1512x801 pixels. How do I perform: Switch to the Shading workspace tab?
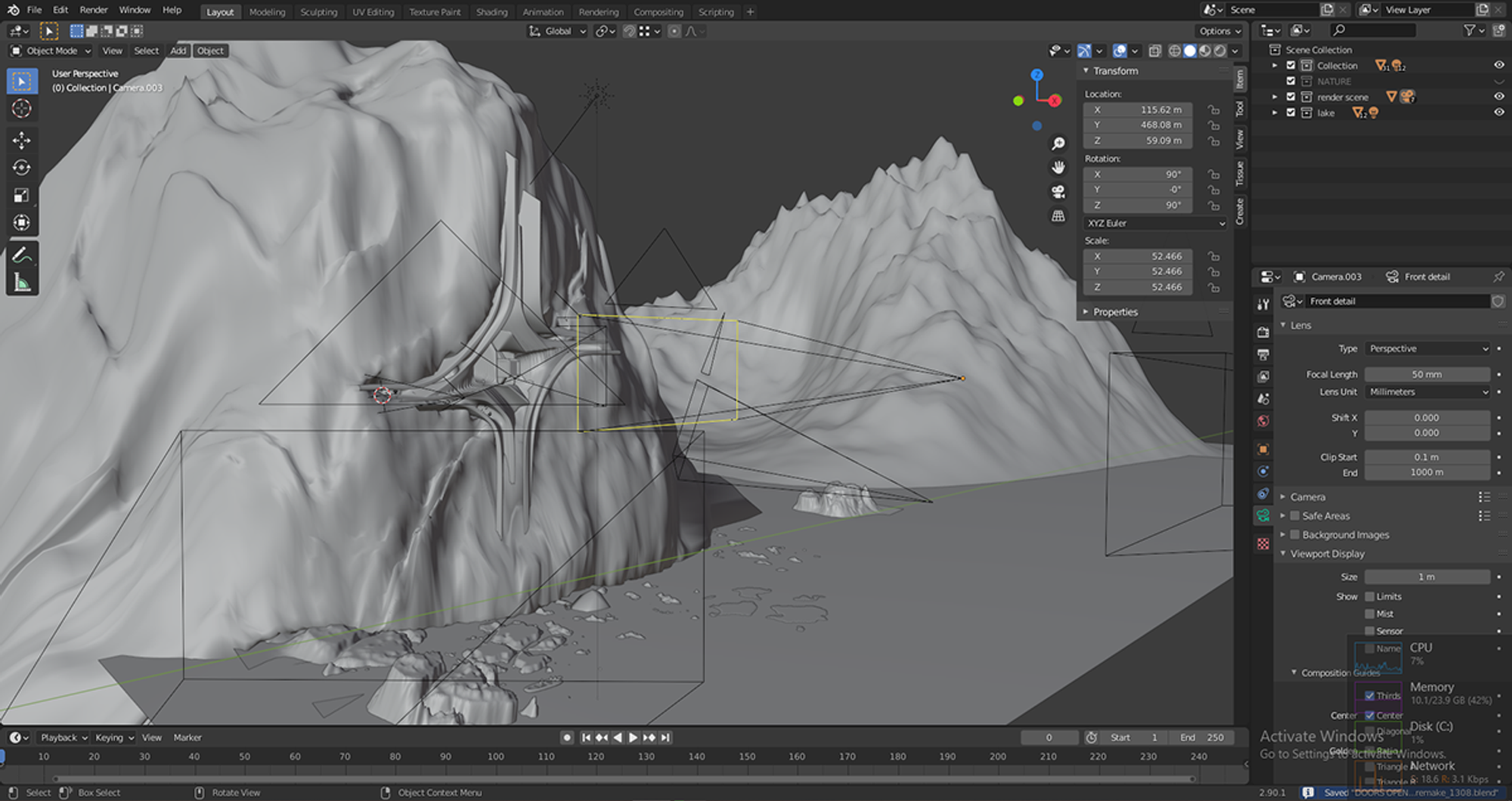[x=491, y=12]
